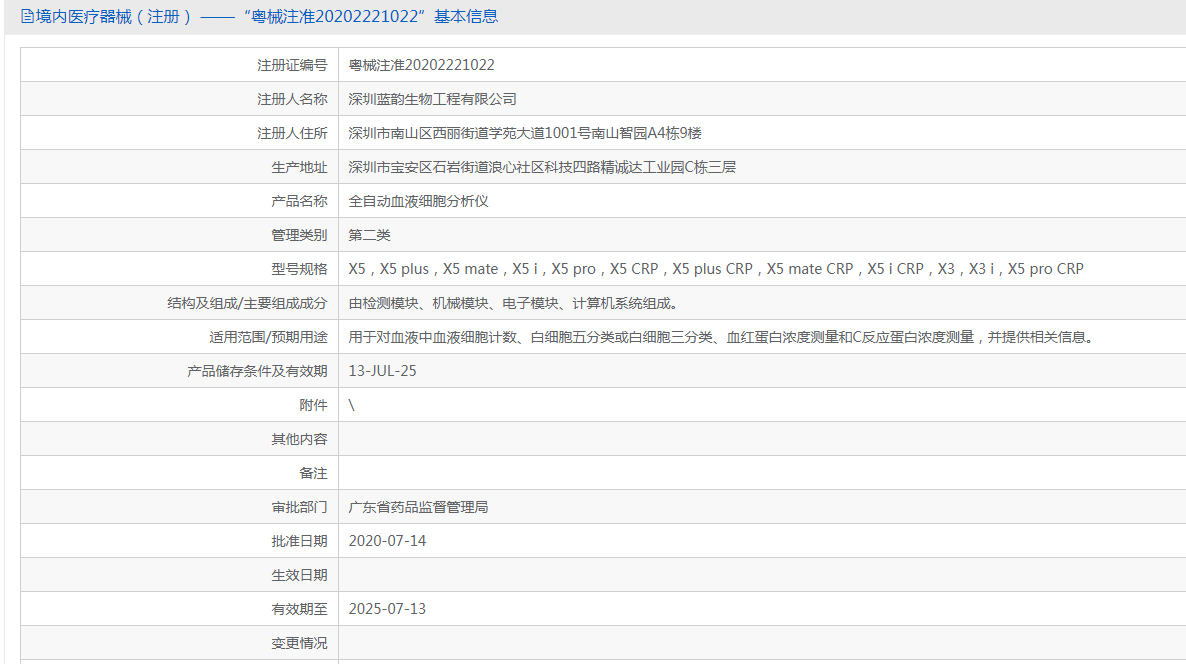The image size is (1186, 664).
Task: Click the 生产地址 label
Action: (300, 167)
